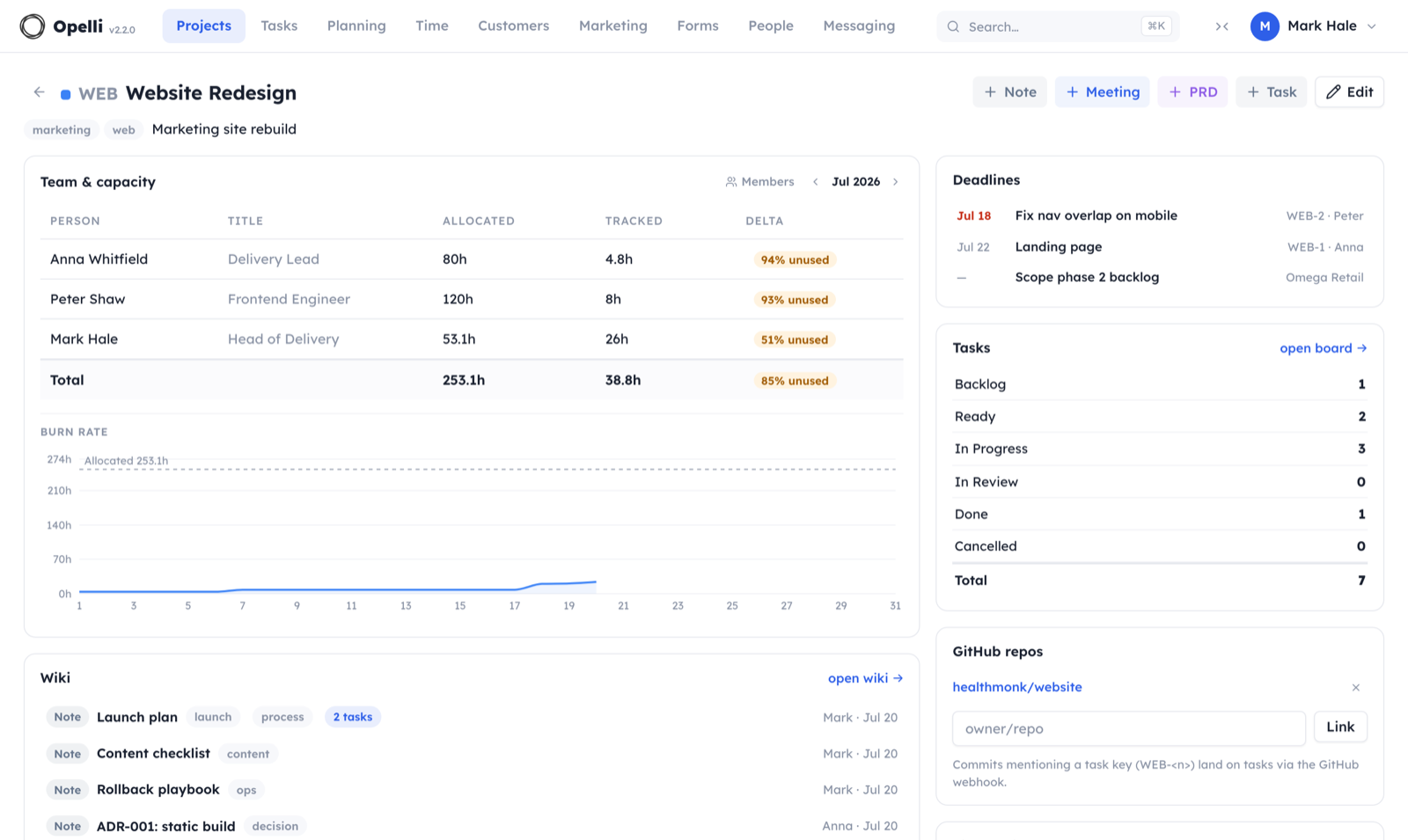Go to the Time tab
Viewport: 1408px width, 840px height.
click(x=432, y=26)
